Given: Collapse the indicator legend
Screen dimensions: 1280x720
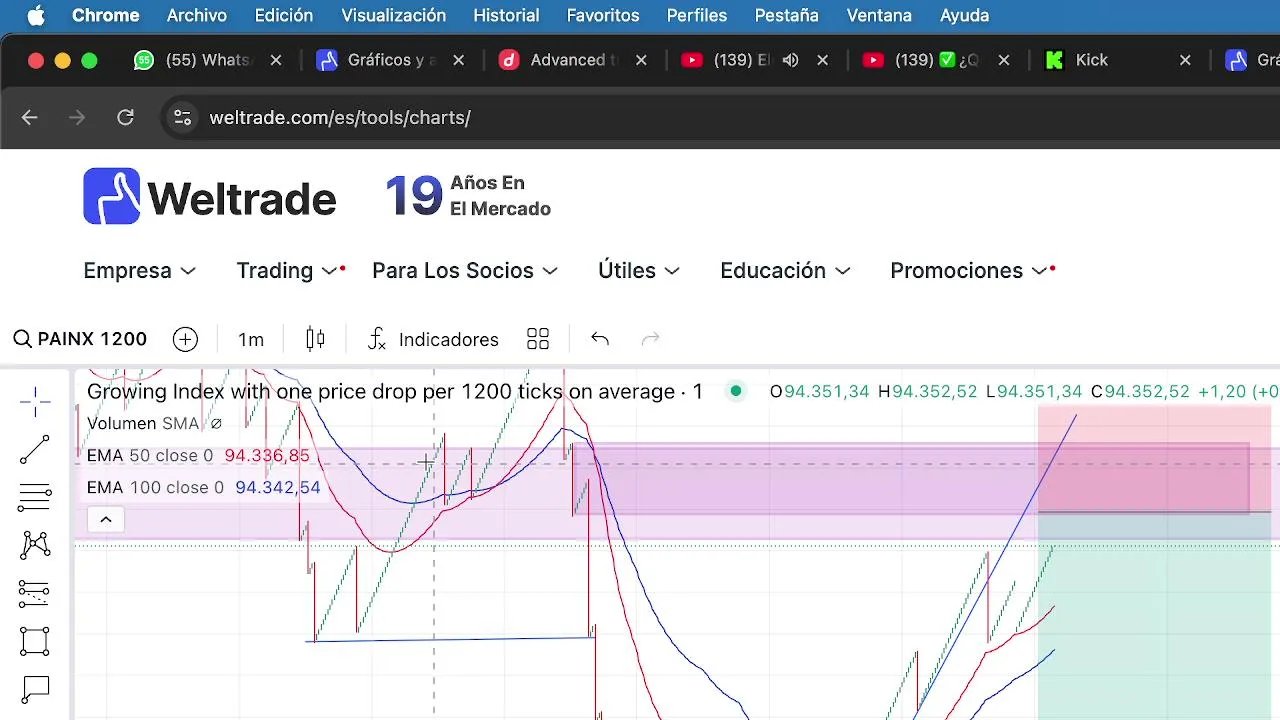Looking at the screenshot, I should point(105,519).
